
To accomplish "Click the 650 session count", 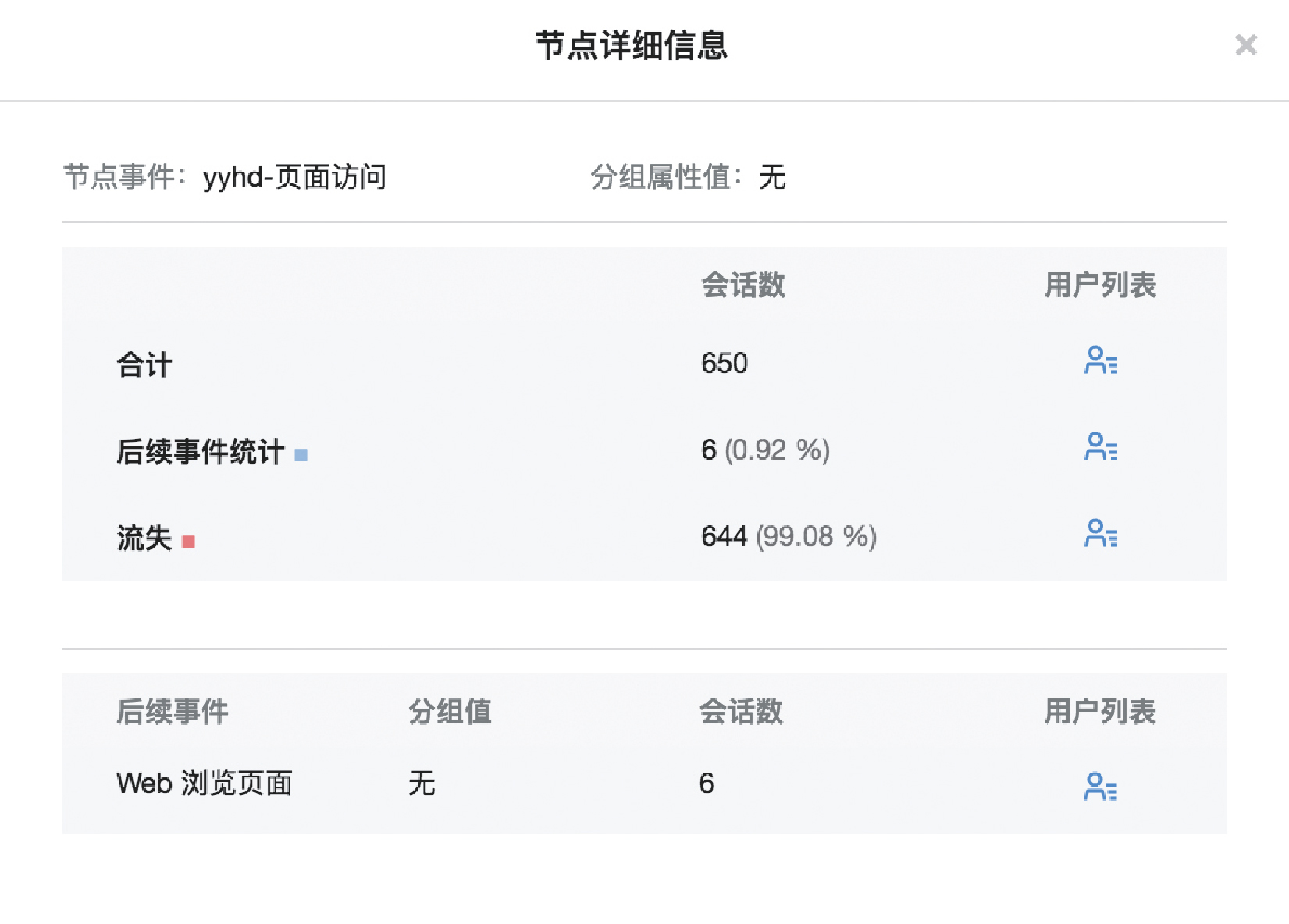I will pos(724,364).
